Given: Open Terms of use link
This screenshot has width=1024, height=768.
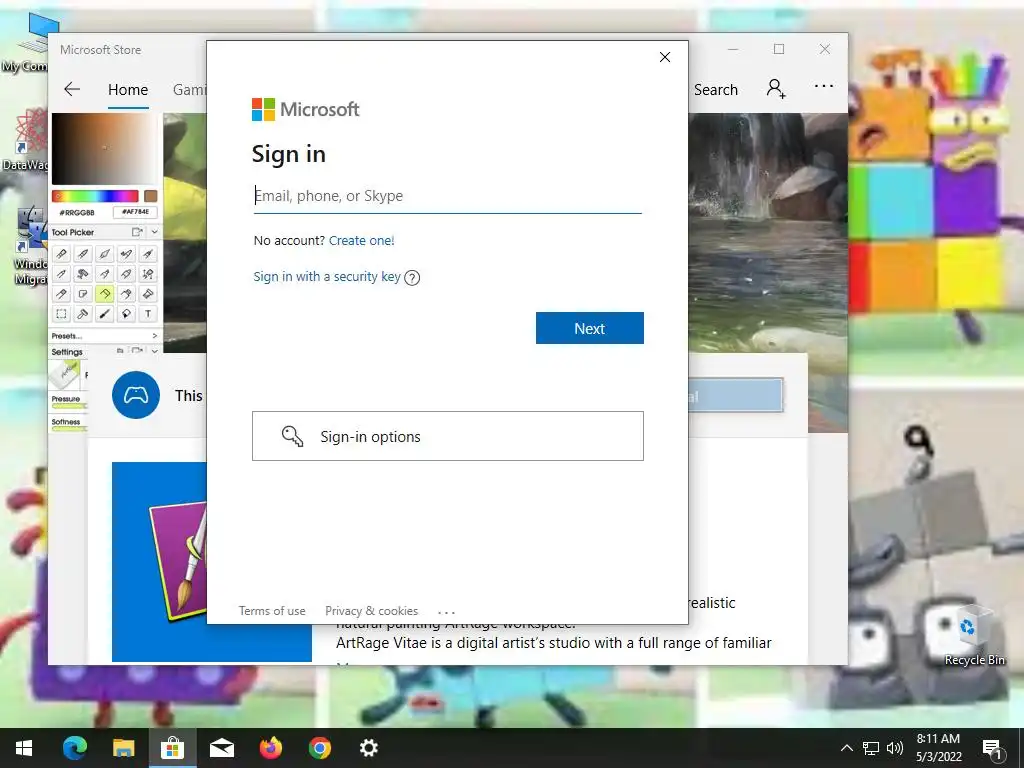Looking at the screenshot, I should point(272,611).
